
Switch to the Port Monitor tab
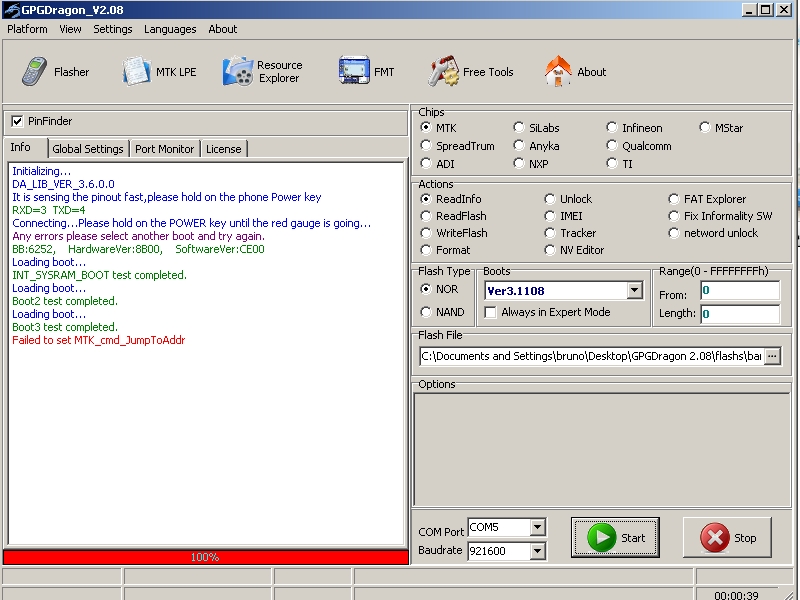click(164, 149)
